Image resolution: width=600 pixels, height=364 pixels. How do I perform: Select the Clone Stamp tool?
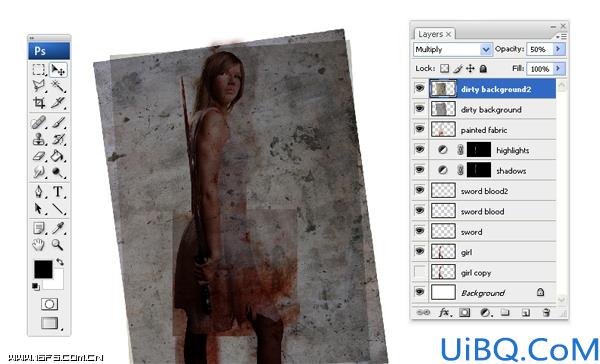(x=39, y=139)
